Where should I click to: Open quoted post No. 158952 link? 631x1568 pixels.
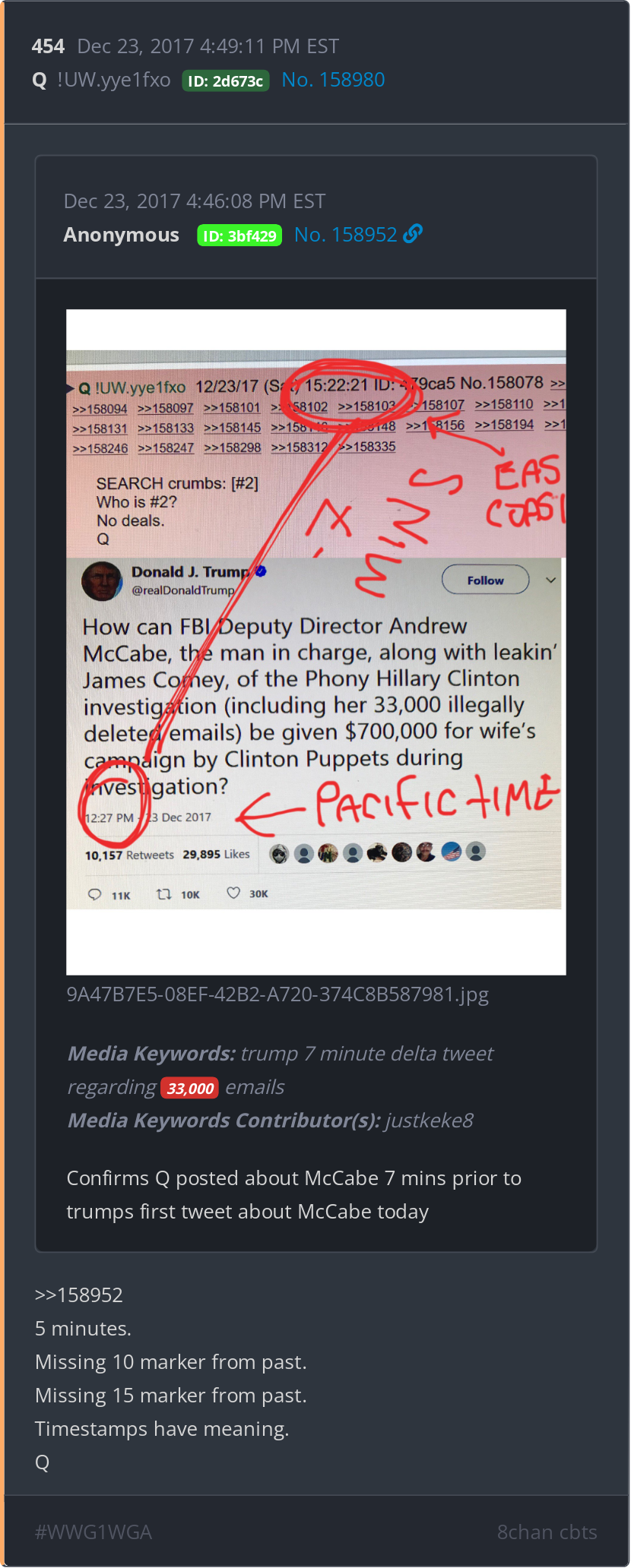pyautogui.click(x=345, y=235)
